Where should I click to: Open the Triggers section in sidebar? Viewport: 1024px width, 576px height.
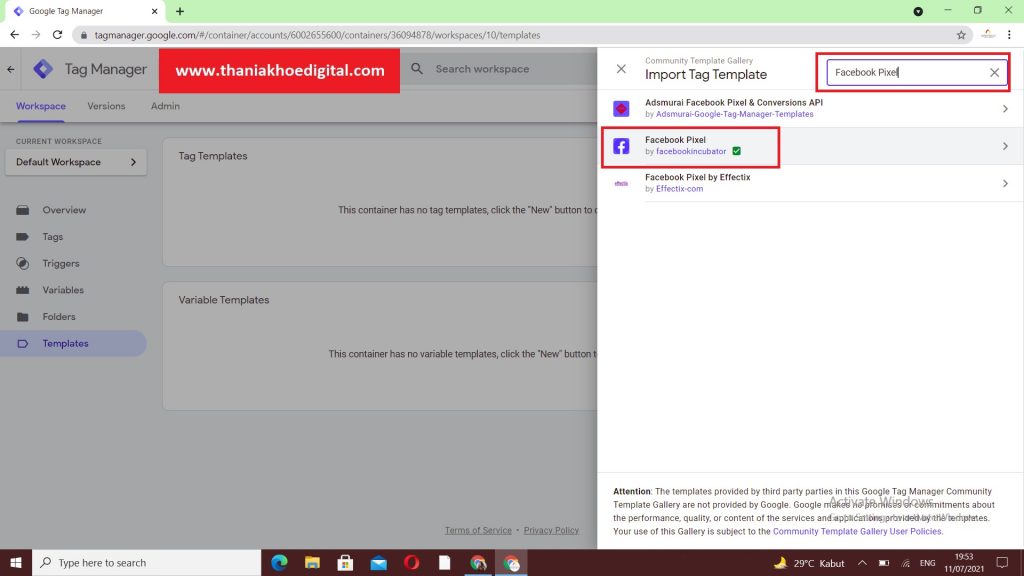[60, 264]
